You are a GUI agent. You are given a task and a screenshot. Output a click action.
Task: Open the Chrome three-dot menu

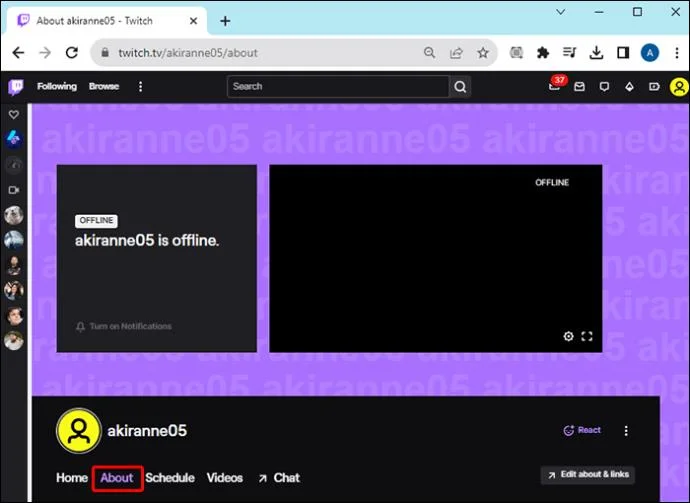coord(677,53)
